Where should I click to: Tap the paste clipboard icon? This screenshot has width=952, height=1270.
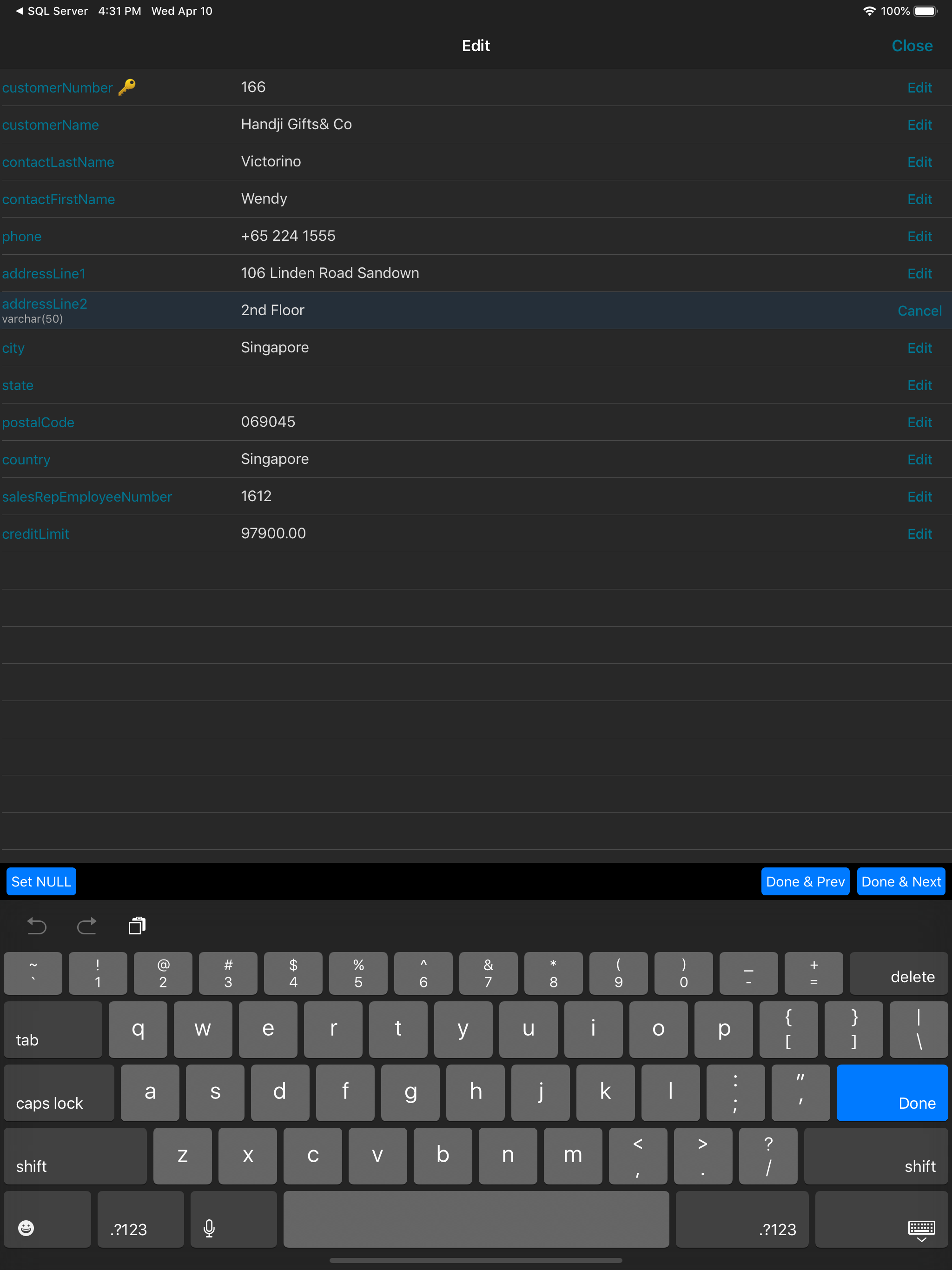coord(137,926)
